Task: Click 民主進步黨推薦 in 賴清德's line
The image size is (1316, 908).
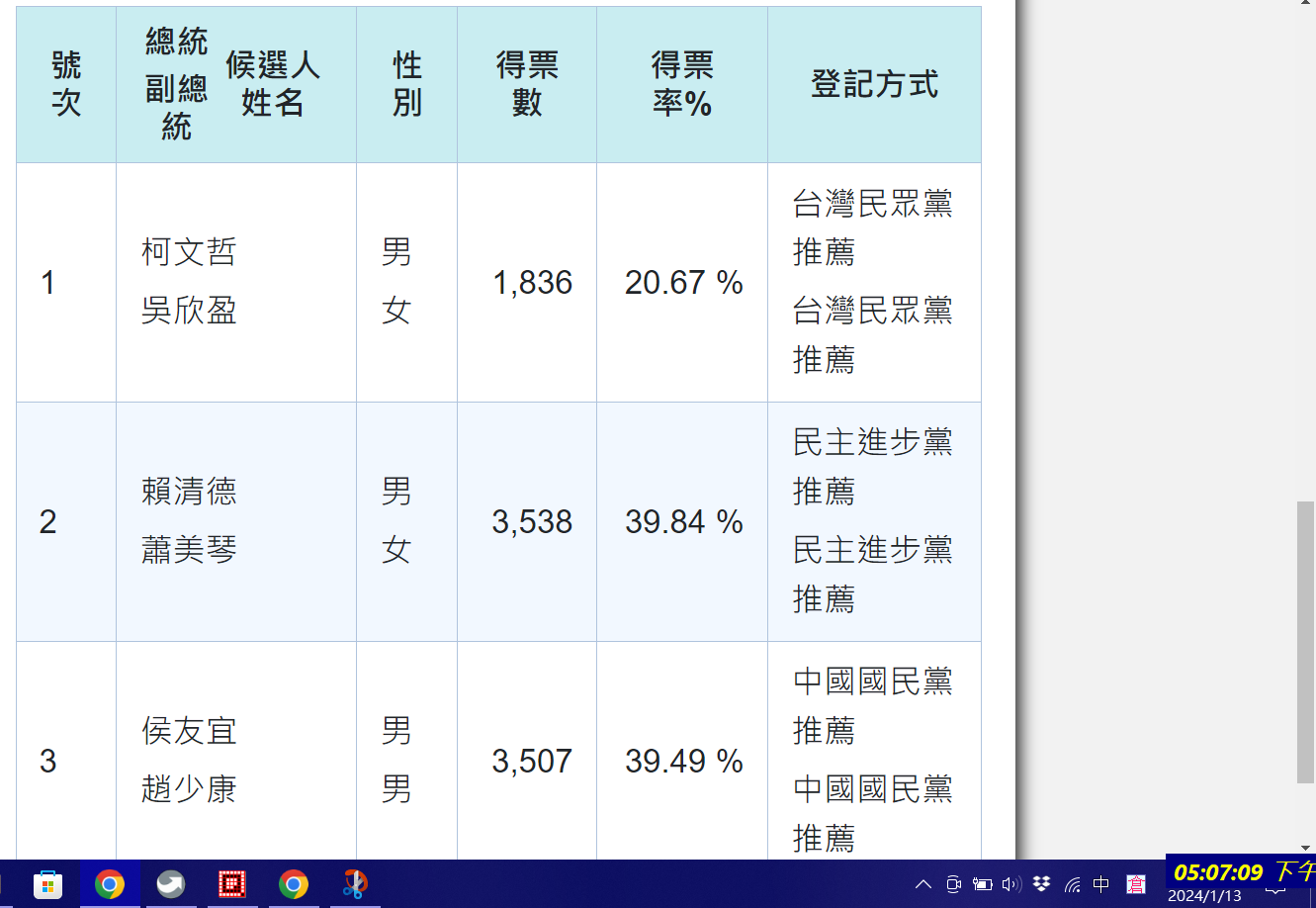Action: pyautogui.click(x=873, y=467)
